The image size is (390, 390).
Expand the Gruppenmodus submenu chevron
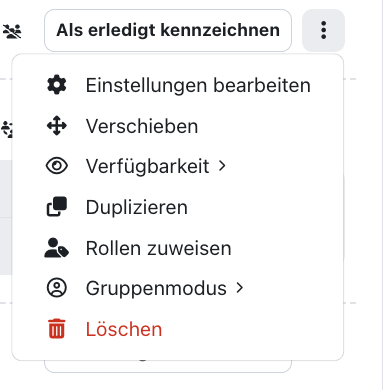[239, 288]
